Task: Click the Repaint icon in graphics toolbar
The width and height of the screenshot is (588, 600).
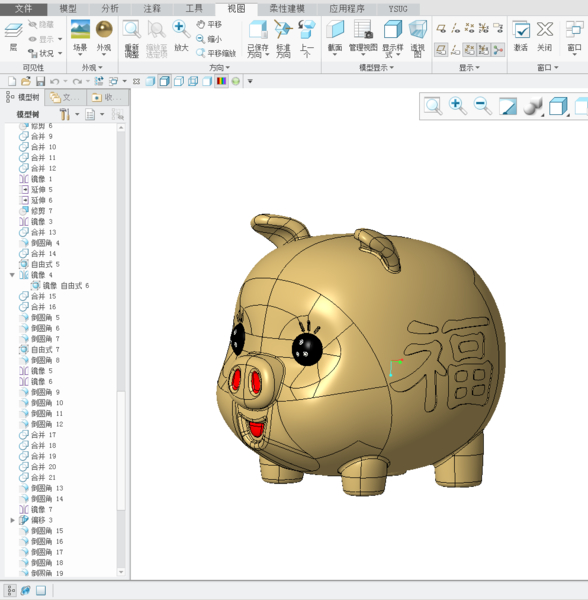Action: pyautogui.click(x=508, y=106)
